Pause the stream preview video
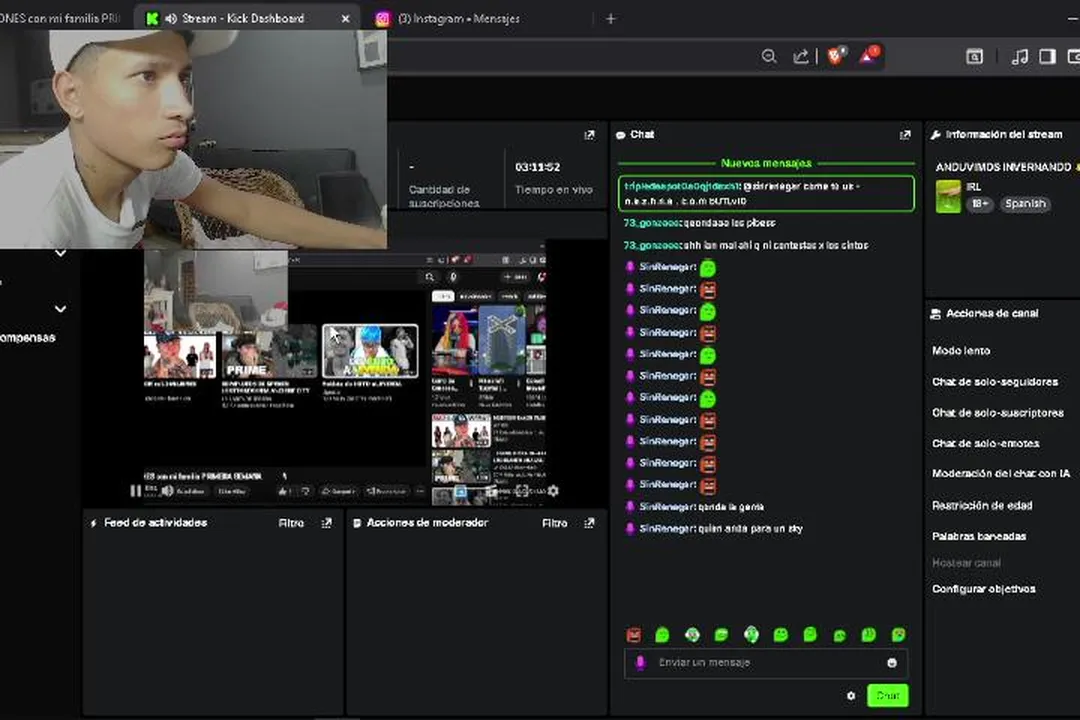This screenshot has width=1080, height=720. point(135,491)
